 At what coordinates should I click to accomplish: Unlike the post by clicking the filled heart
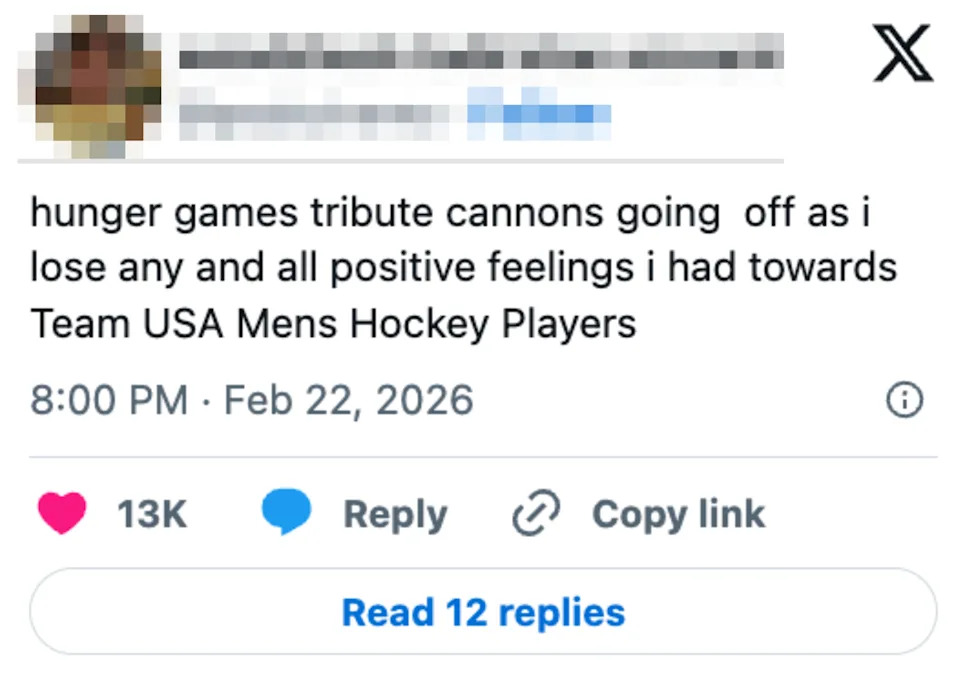coord(62,513)
